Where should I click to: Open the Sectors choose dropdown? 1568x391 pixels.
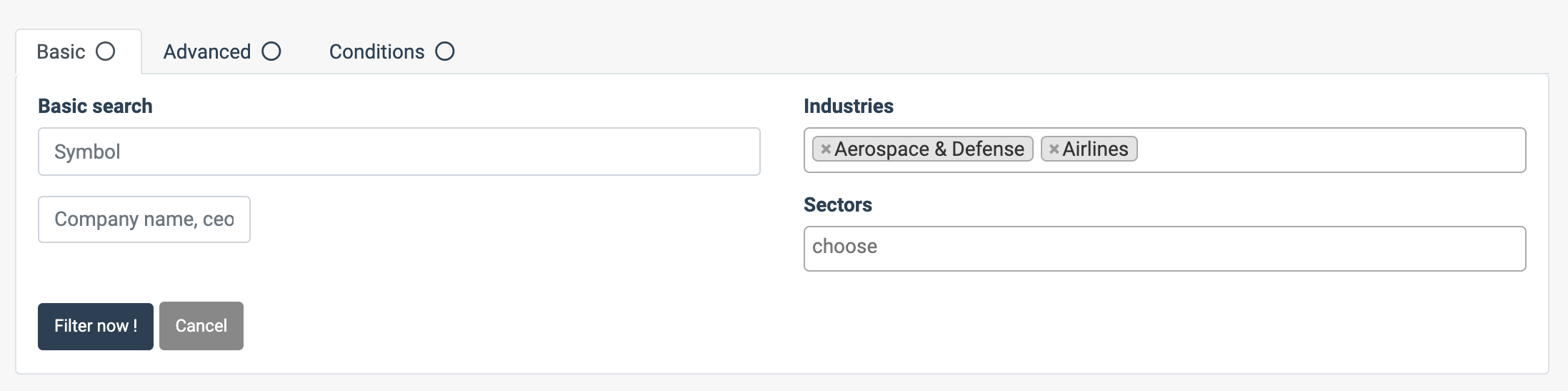point(1164,249)
